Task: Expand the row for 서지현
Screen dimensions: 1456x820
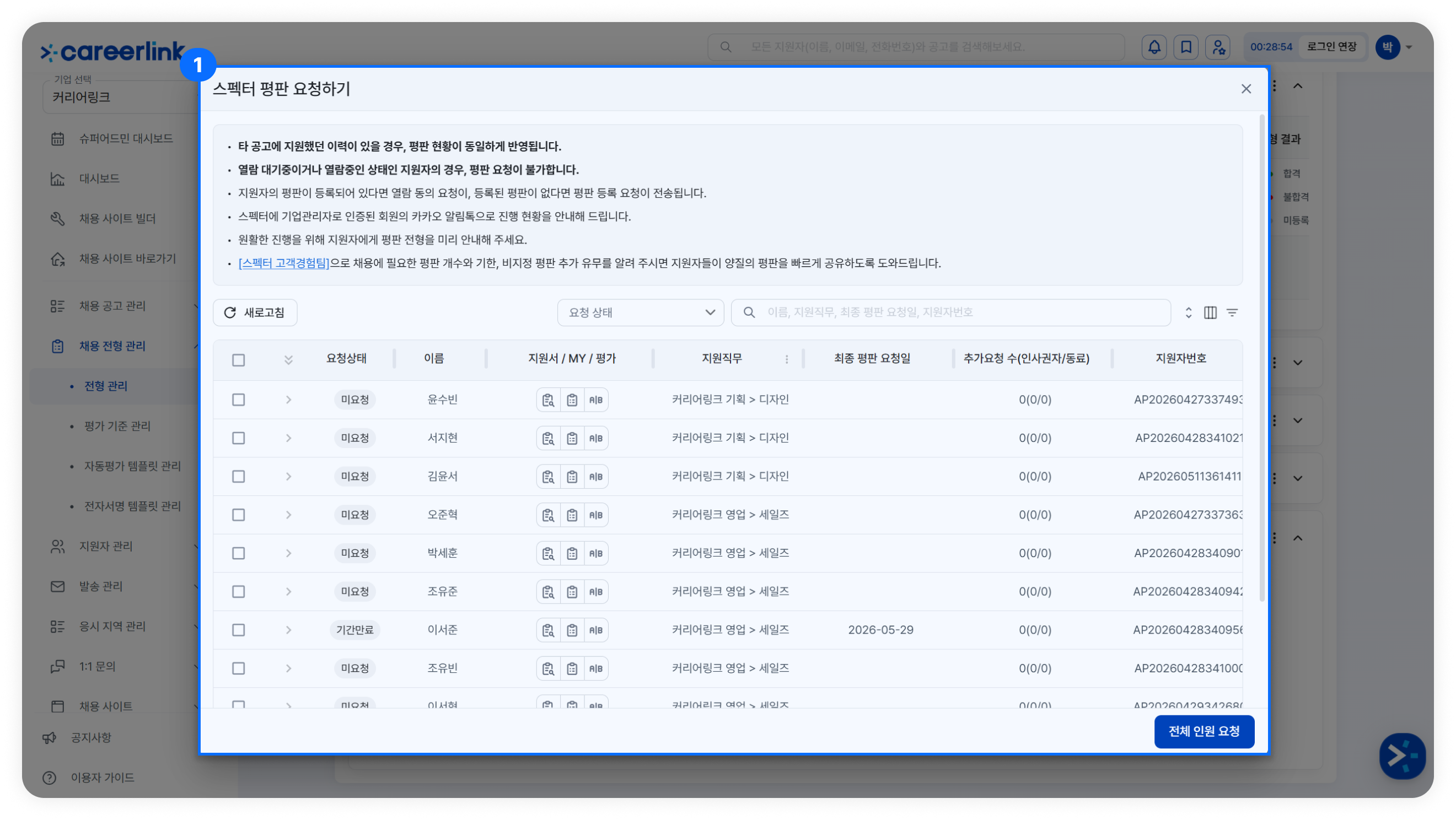Action: [288, 439]
